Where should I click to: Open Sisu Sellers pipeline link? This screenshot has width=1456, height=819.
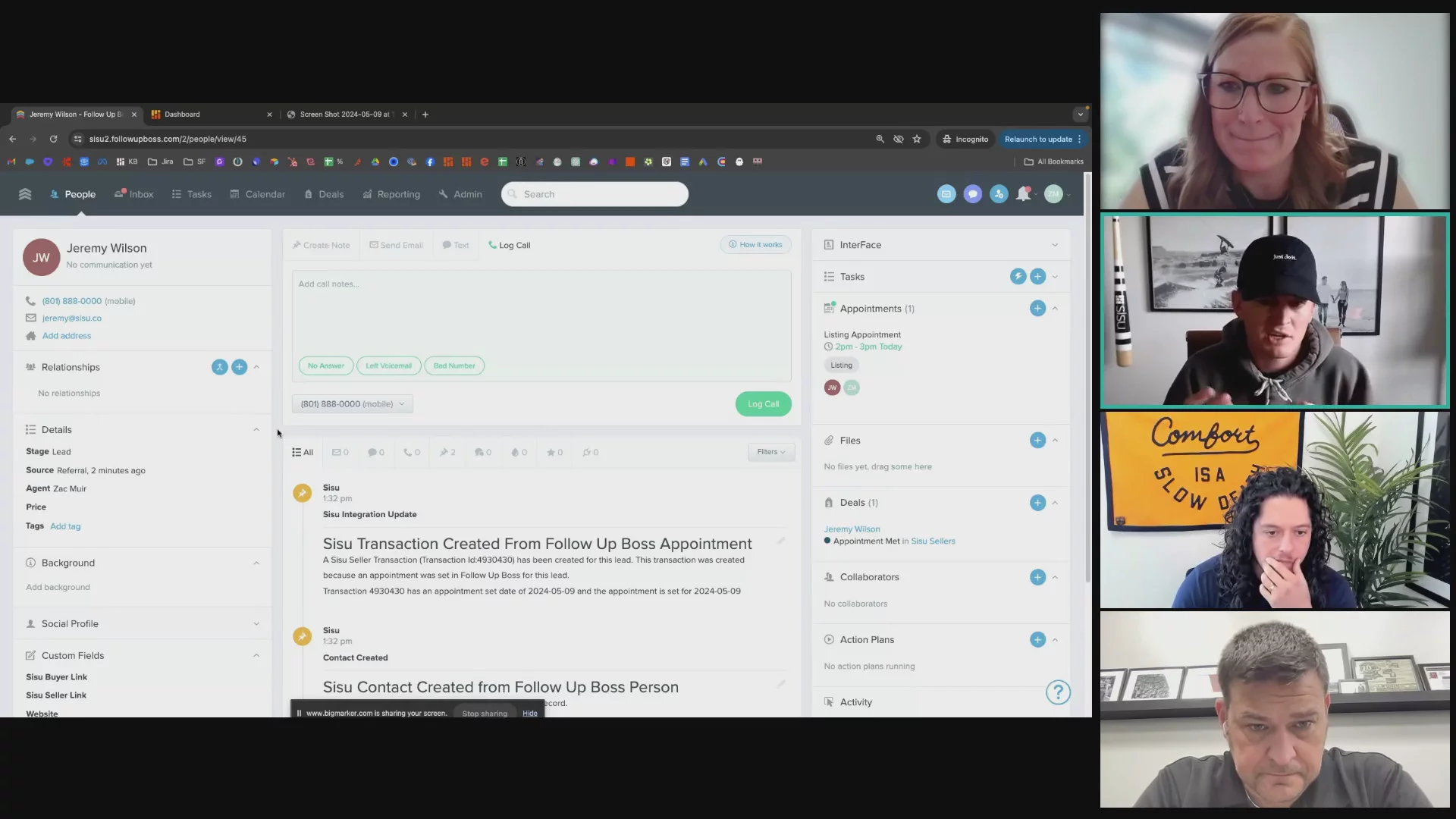[933, 541]
